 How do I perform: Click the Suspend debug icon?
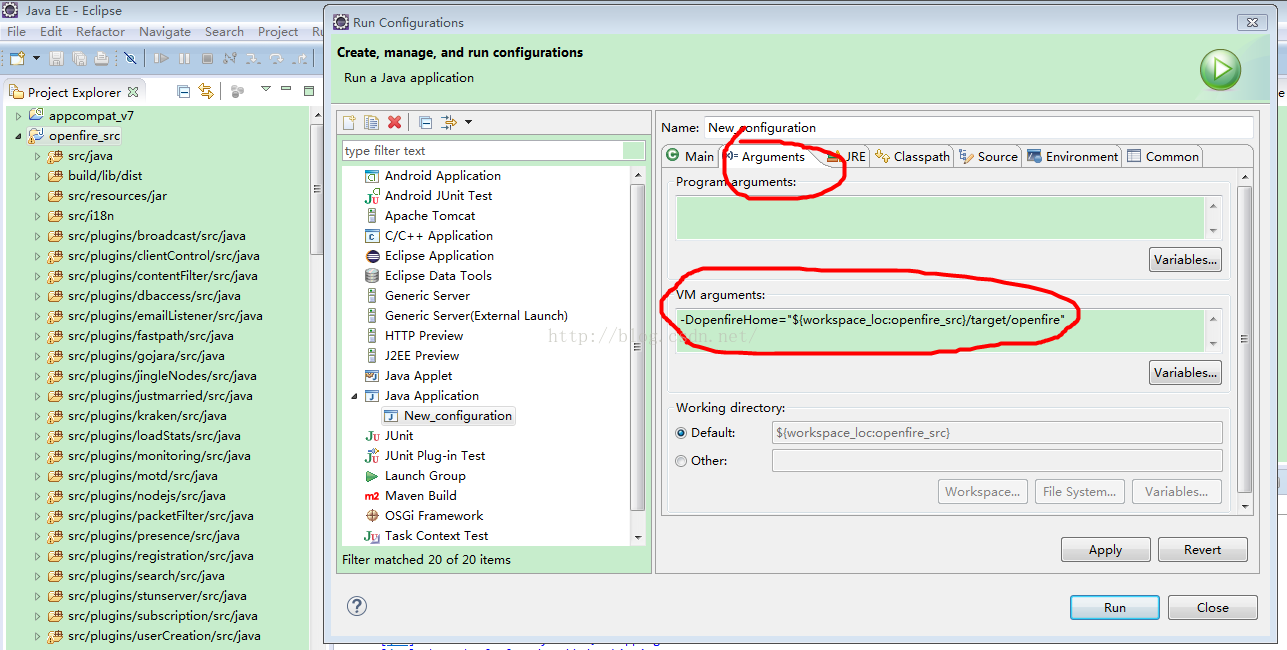point(184,59)
